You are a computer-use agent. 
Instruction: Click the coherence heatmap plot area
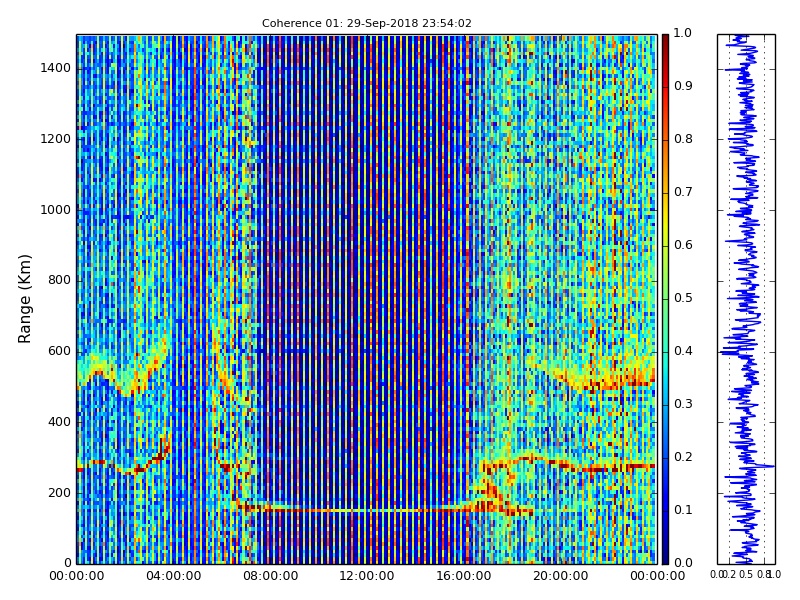coord(367,299)
